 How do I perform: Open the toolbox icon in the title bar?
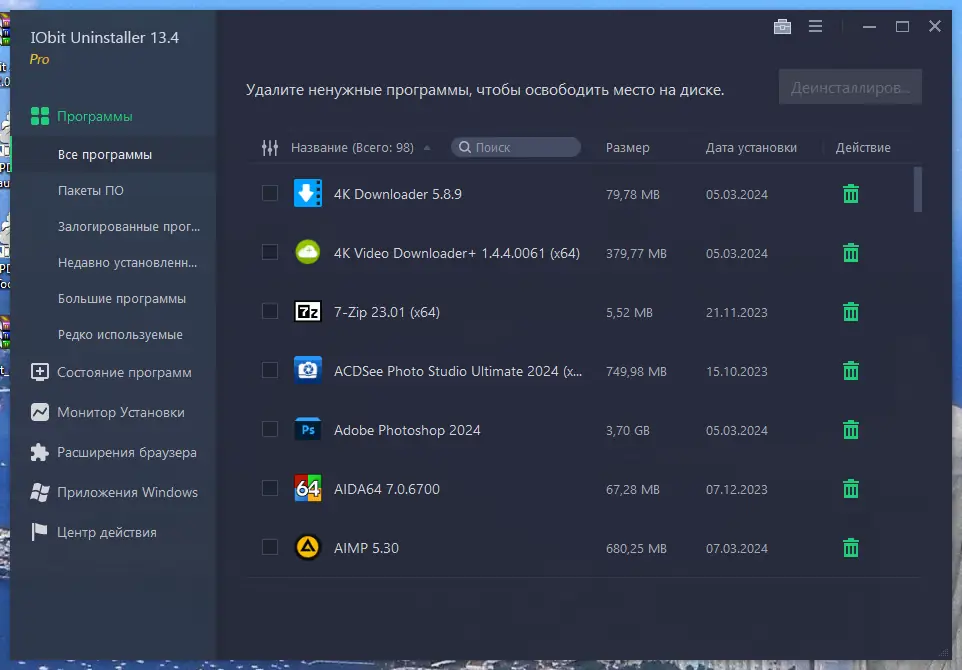pyautogui.click(x=783, y=26)
